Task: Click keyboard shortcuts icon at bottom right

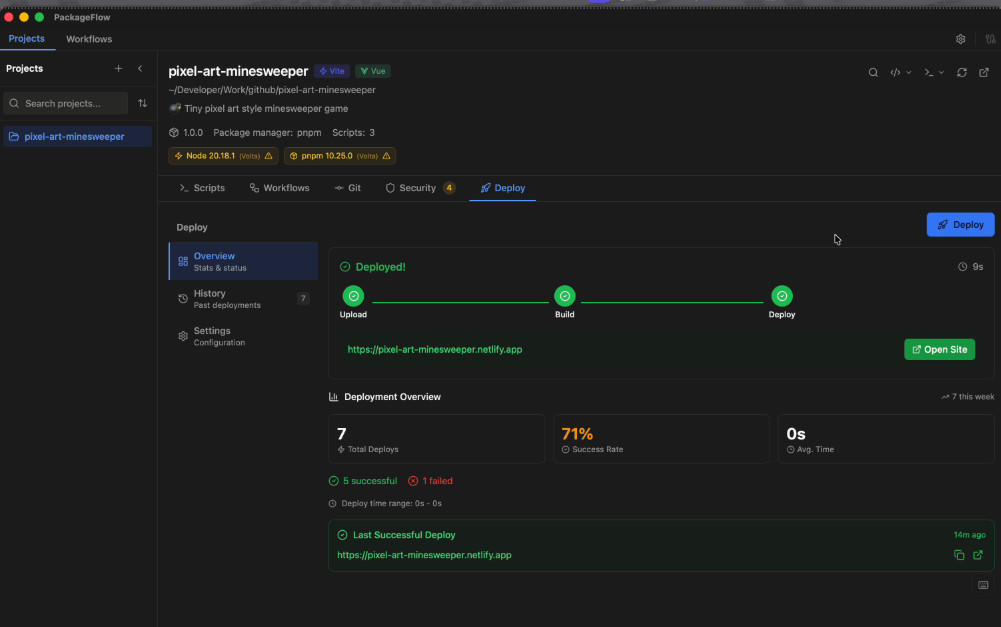Action: [x=983, y=585]
